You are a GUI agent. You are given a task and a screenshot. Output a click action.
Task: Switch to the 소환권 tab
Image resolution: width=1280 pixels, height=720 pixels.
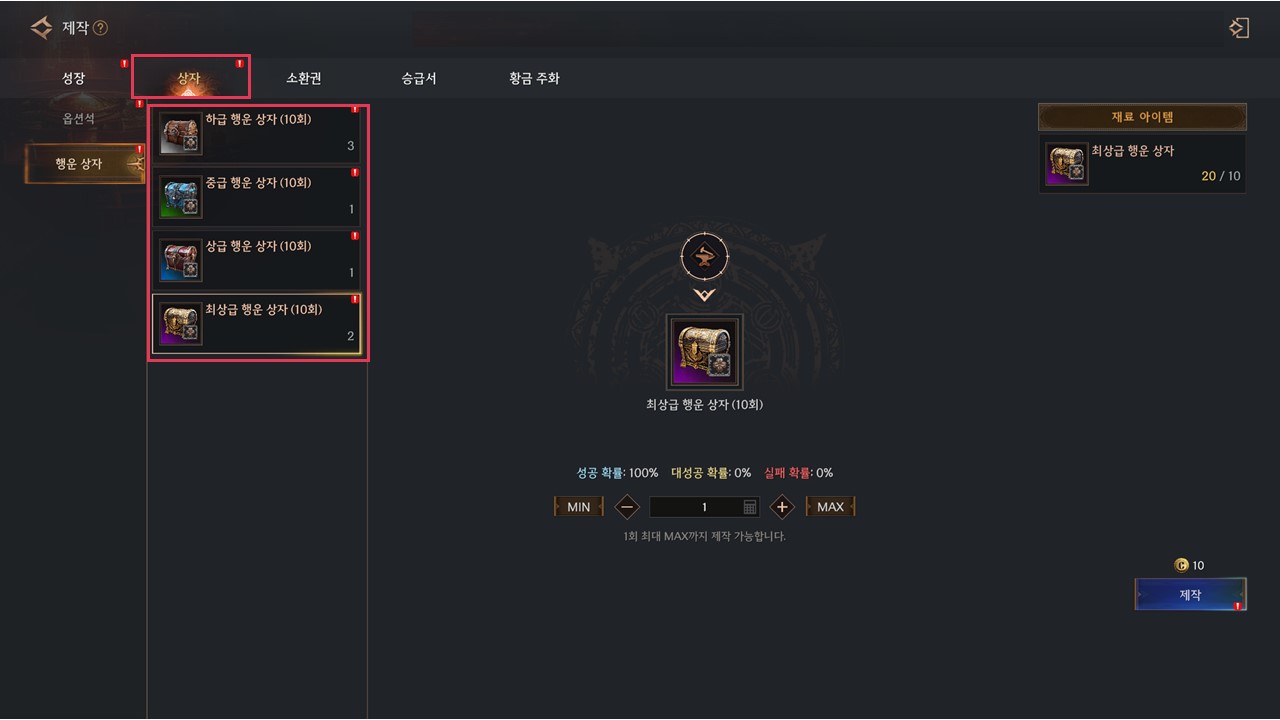click(x=304, y=78)
